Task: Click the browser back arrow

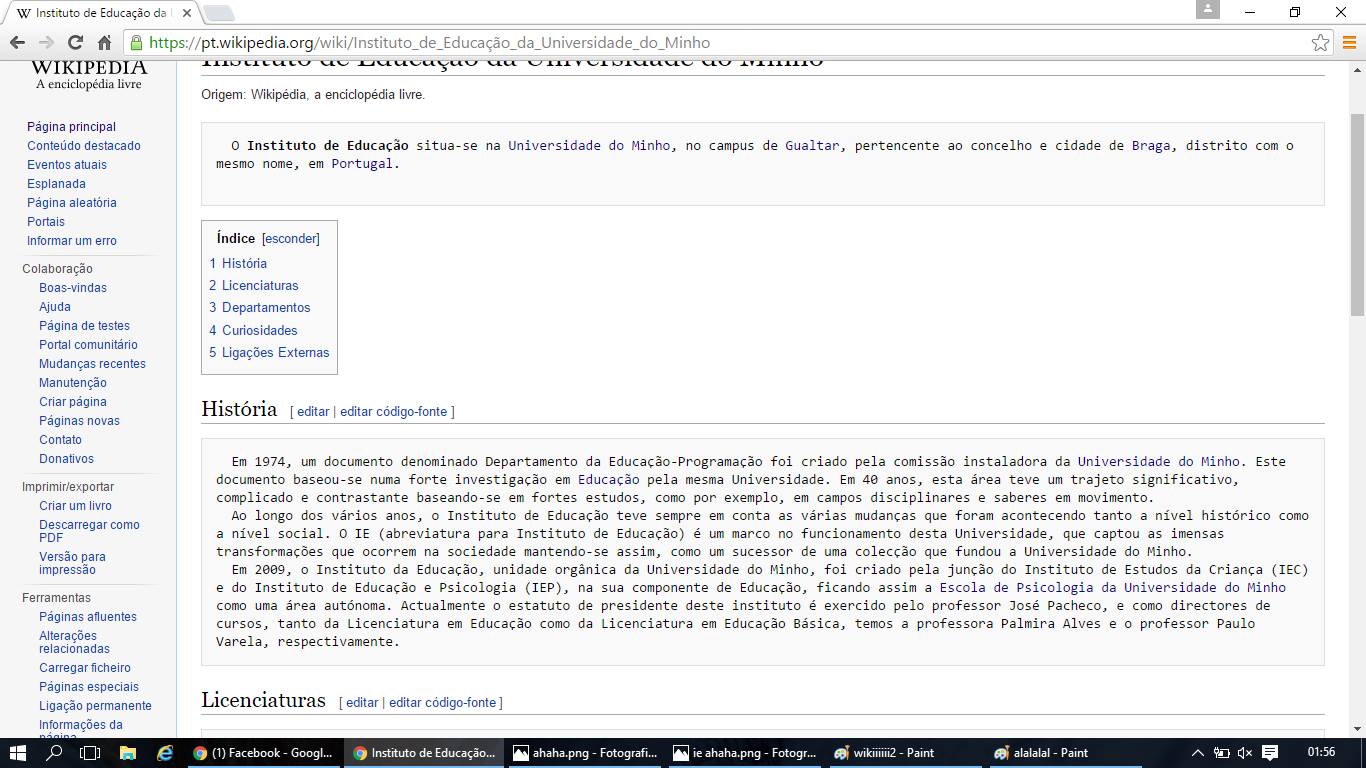Action: 17,43
